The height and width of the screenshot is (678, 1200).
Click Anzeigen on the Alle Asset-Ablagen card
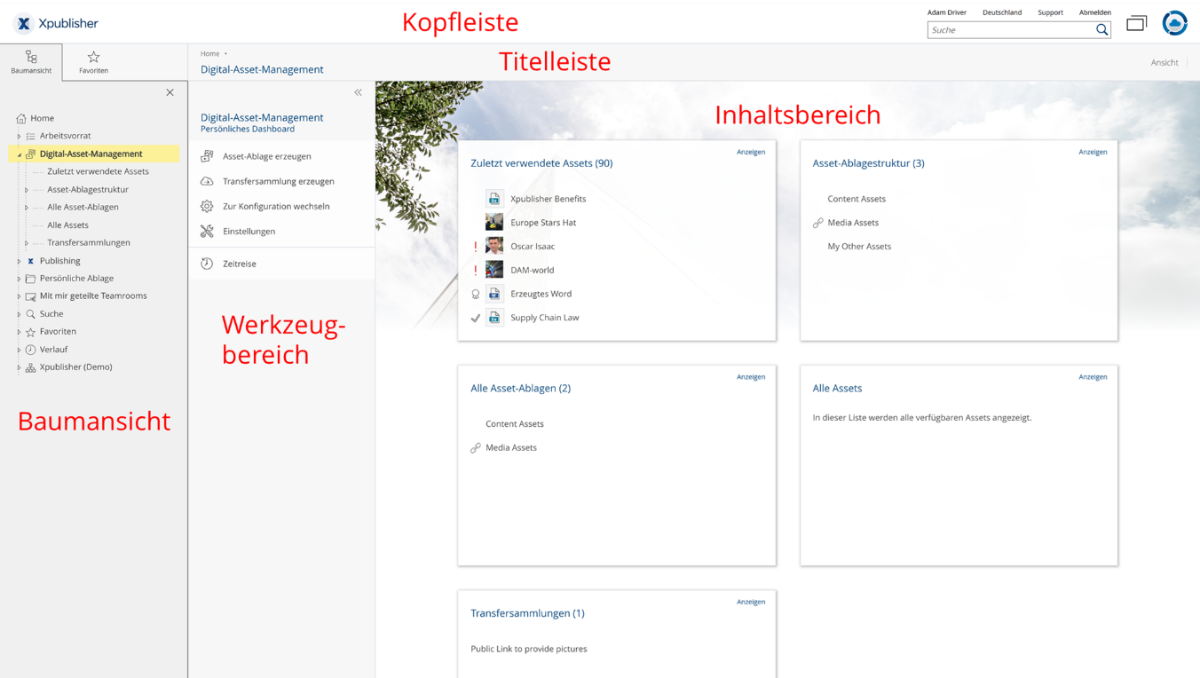click(x=751, y=377)
